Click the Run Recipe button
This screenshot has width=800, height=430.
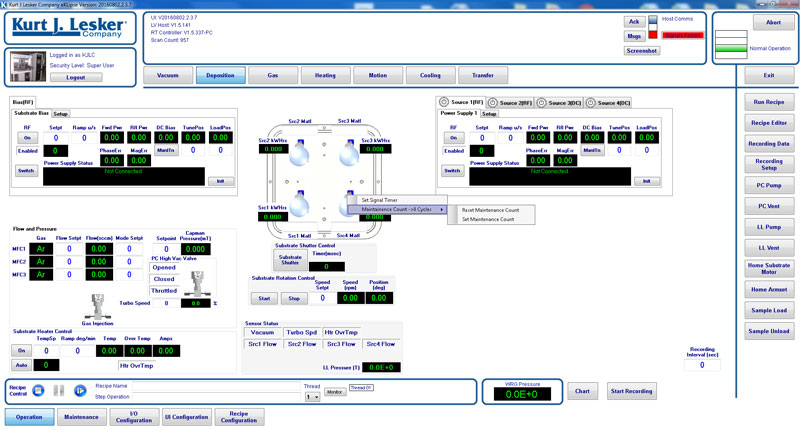tap(769, 102)
